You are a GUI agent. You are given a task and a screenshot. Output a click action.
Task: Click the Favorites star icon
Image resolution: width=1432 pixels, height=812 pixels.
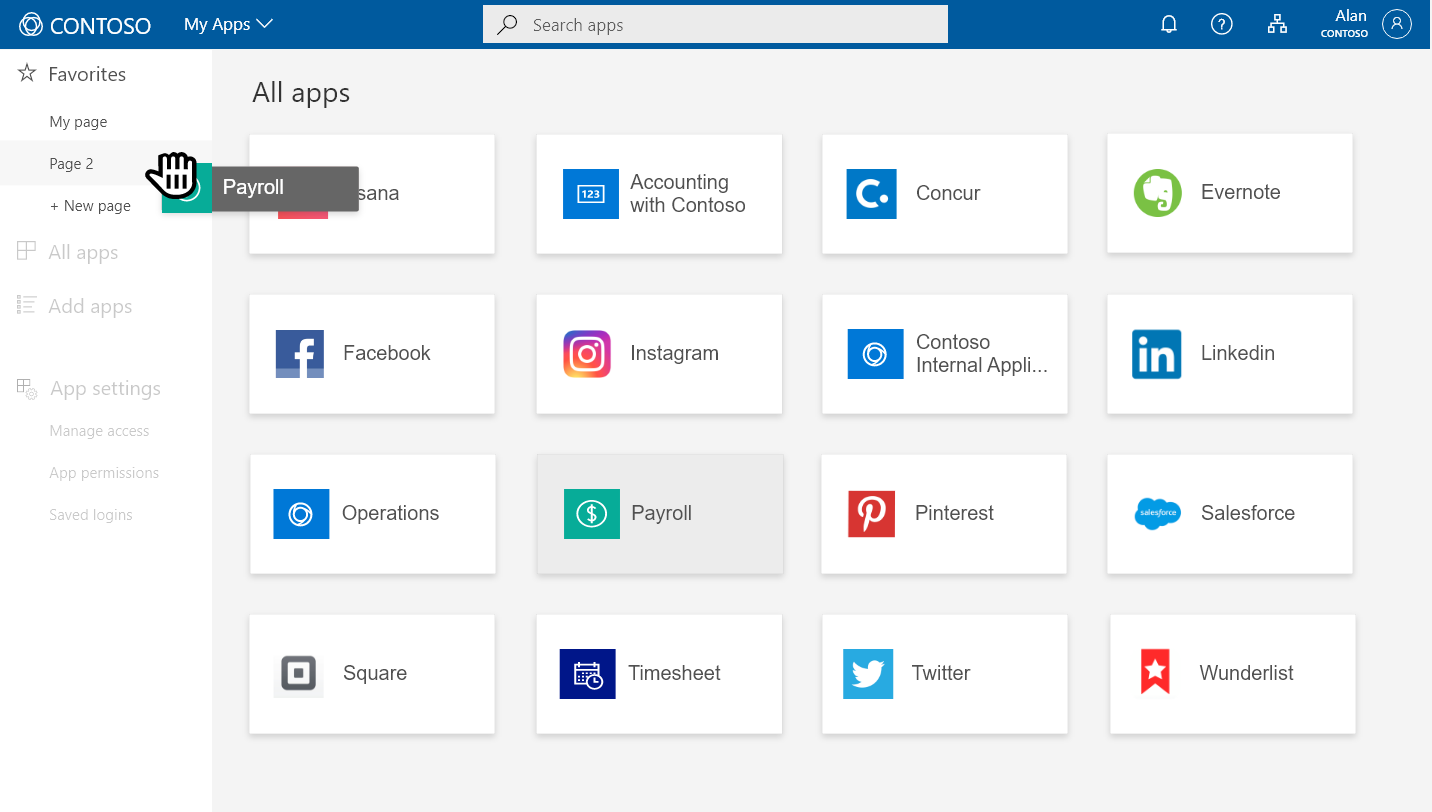[x=27, y=73]
